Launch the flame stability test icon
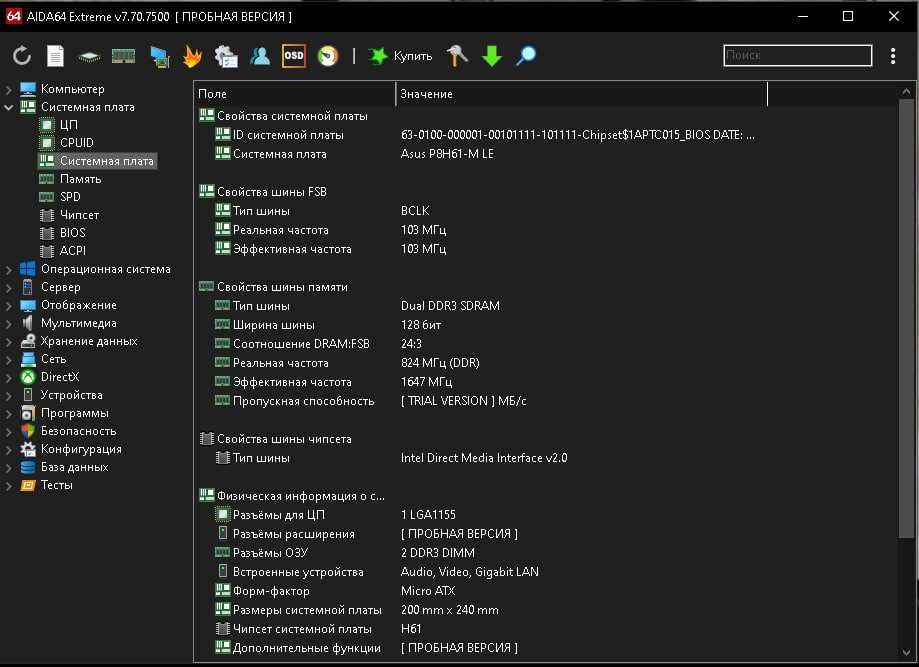 192,56
